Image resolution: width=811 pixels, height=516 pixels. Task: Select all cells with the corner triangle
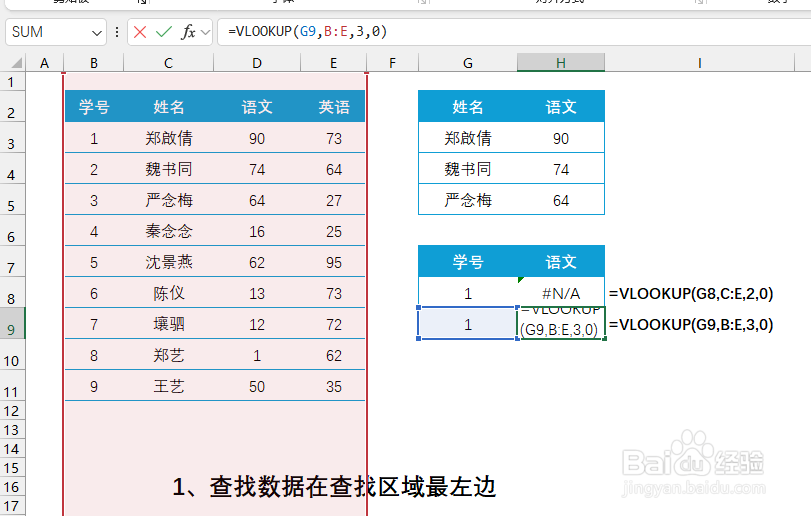click(17, 63)
